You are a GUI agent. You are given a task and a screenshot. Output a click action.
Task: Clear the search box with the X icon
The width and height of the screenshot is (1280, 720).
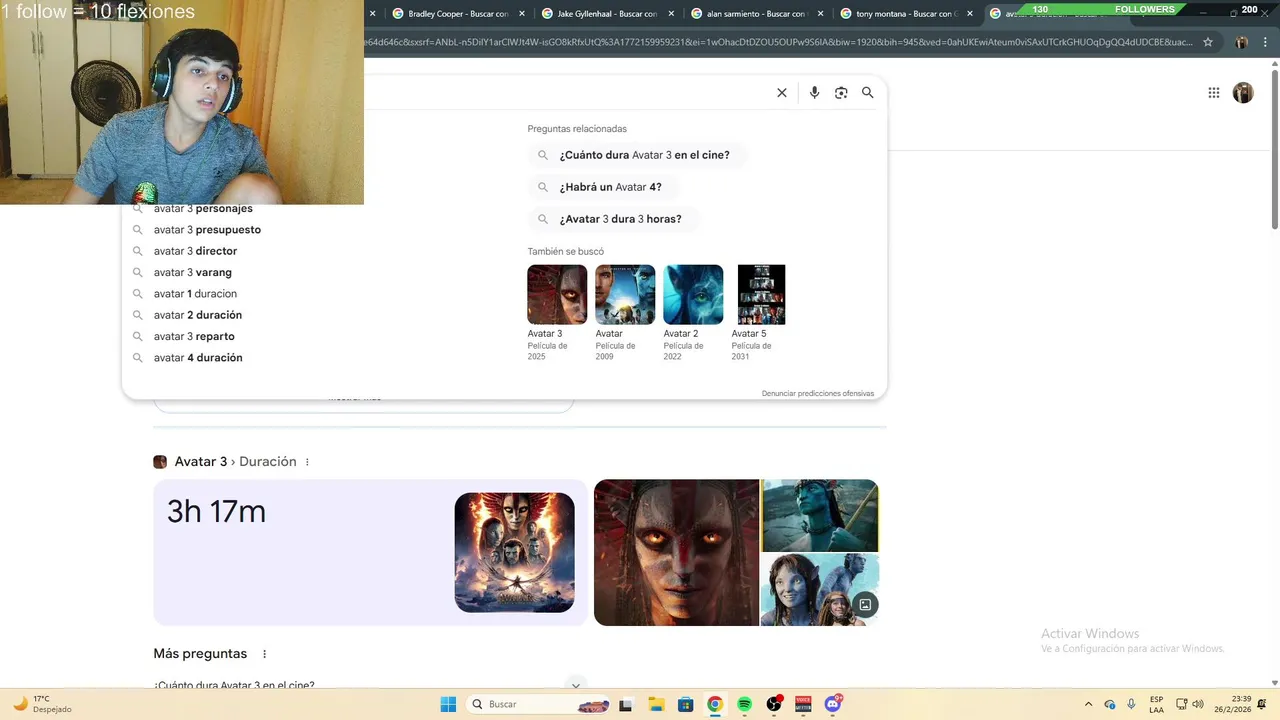point(782,93)
